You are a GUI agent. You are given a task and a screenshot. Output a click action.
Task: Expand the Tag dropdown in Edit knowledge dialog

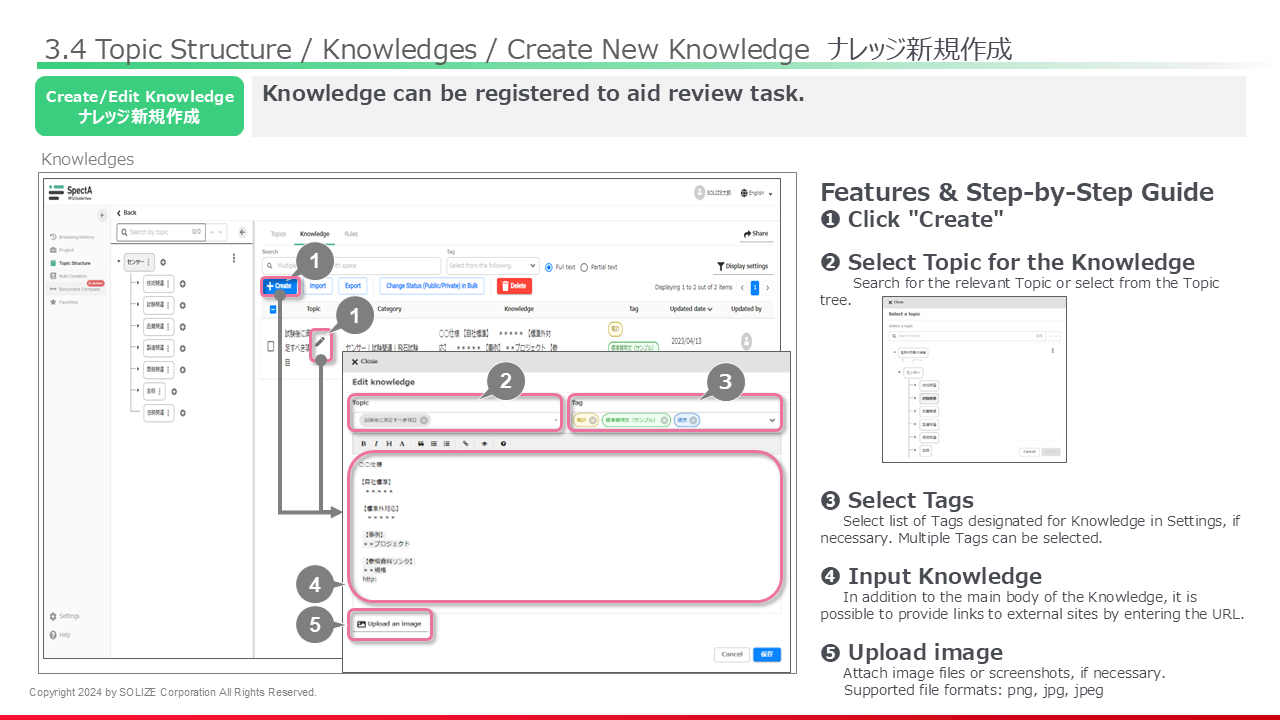click(772, 420)
